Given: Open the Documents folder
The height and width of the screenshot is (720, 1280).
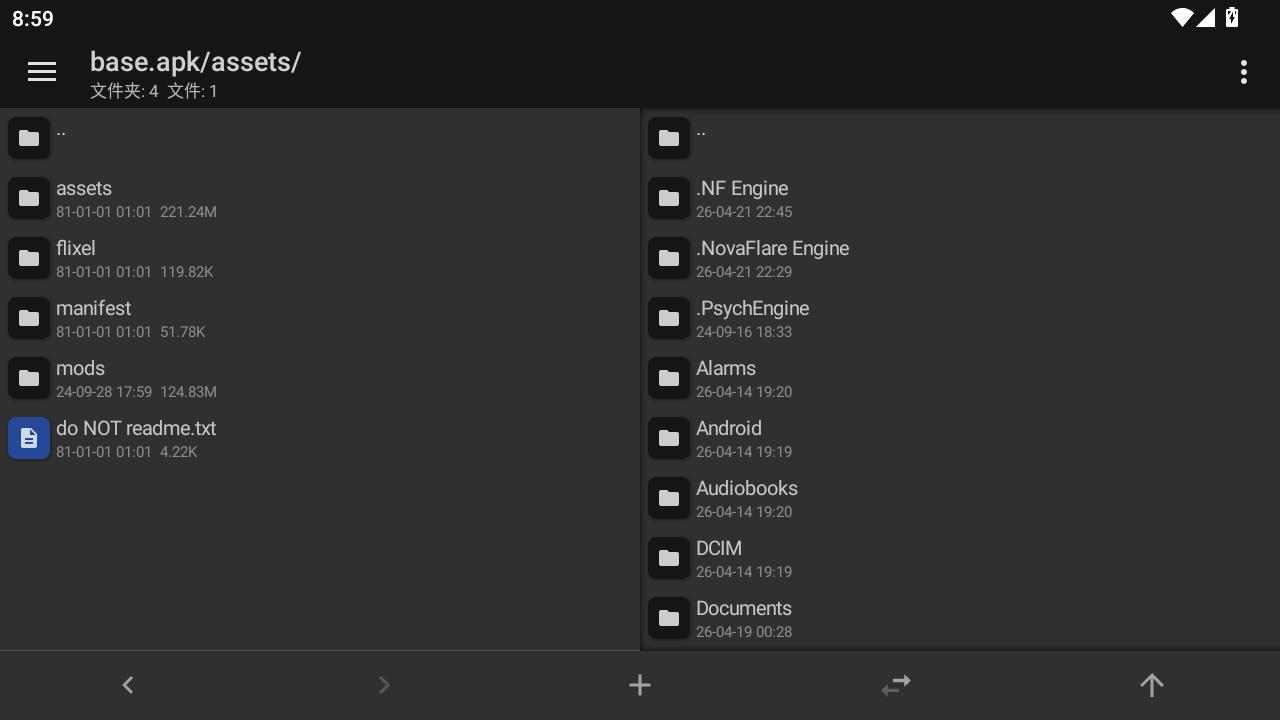Looking at the screenshot, I should (x=744, y=618).
